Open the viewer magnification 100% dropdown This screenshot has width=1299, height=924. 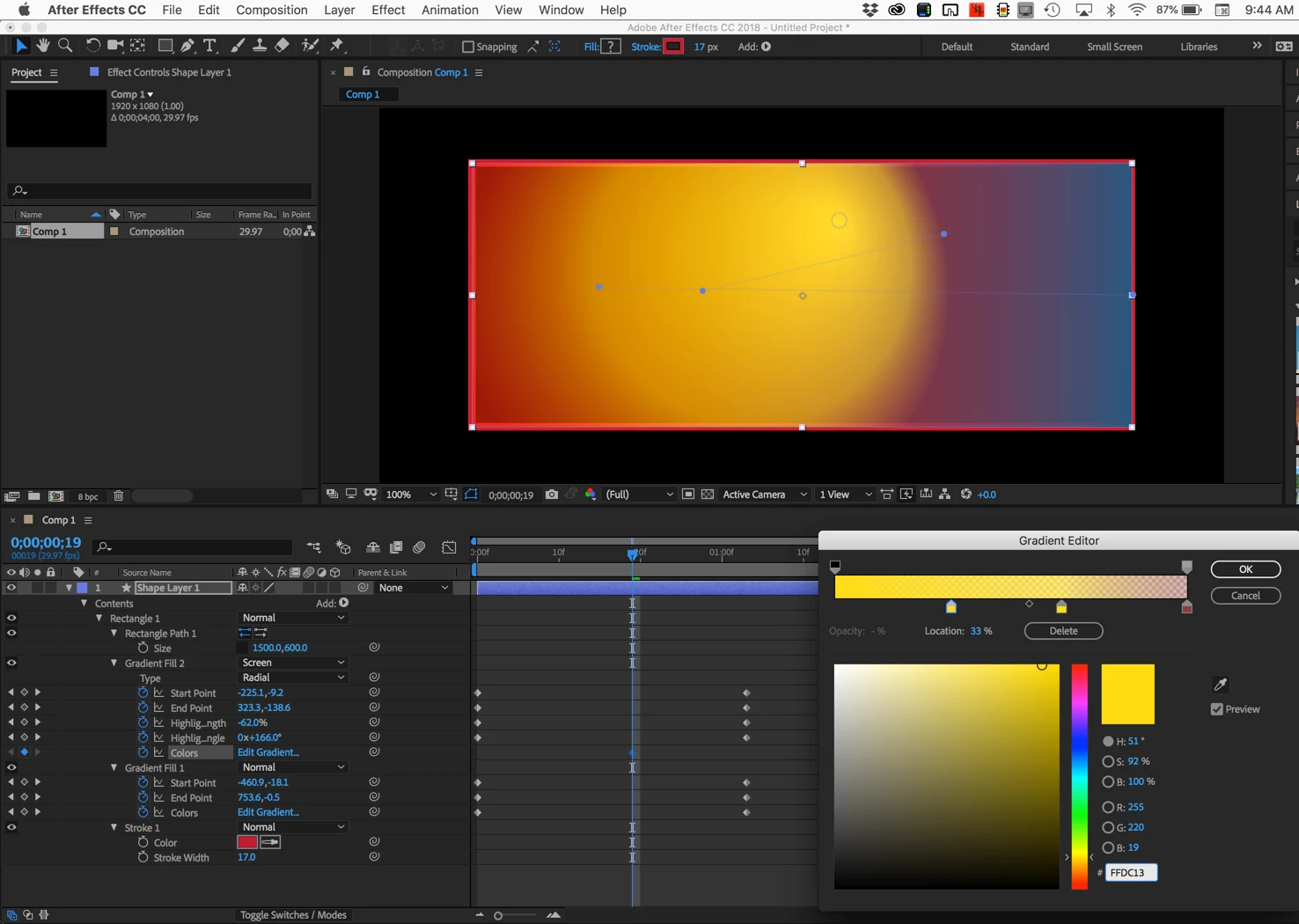coord(411,495)
